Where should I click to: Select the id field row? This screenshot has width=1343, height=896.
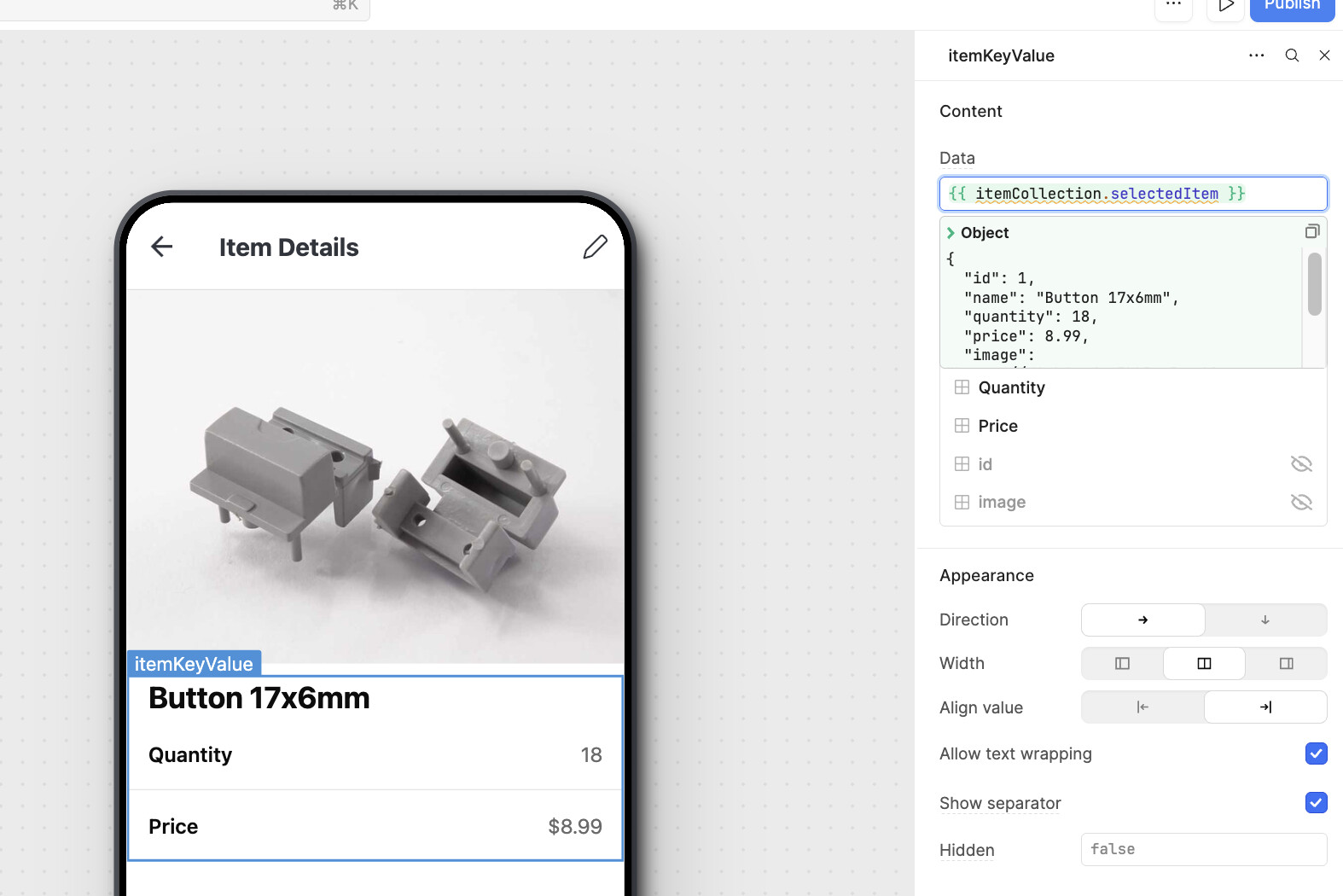(1133, 464)
